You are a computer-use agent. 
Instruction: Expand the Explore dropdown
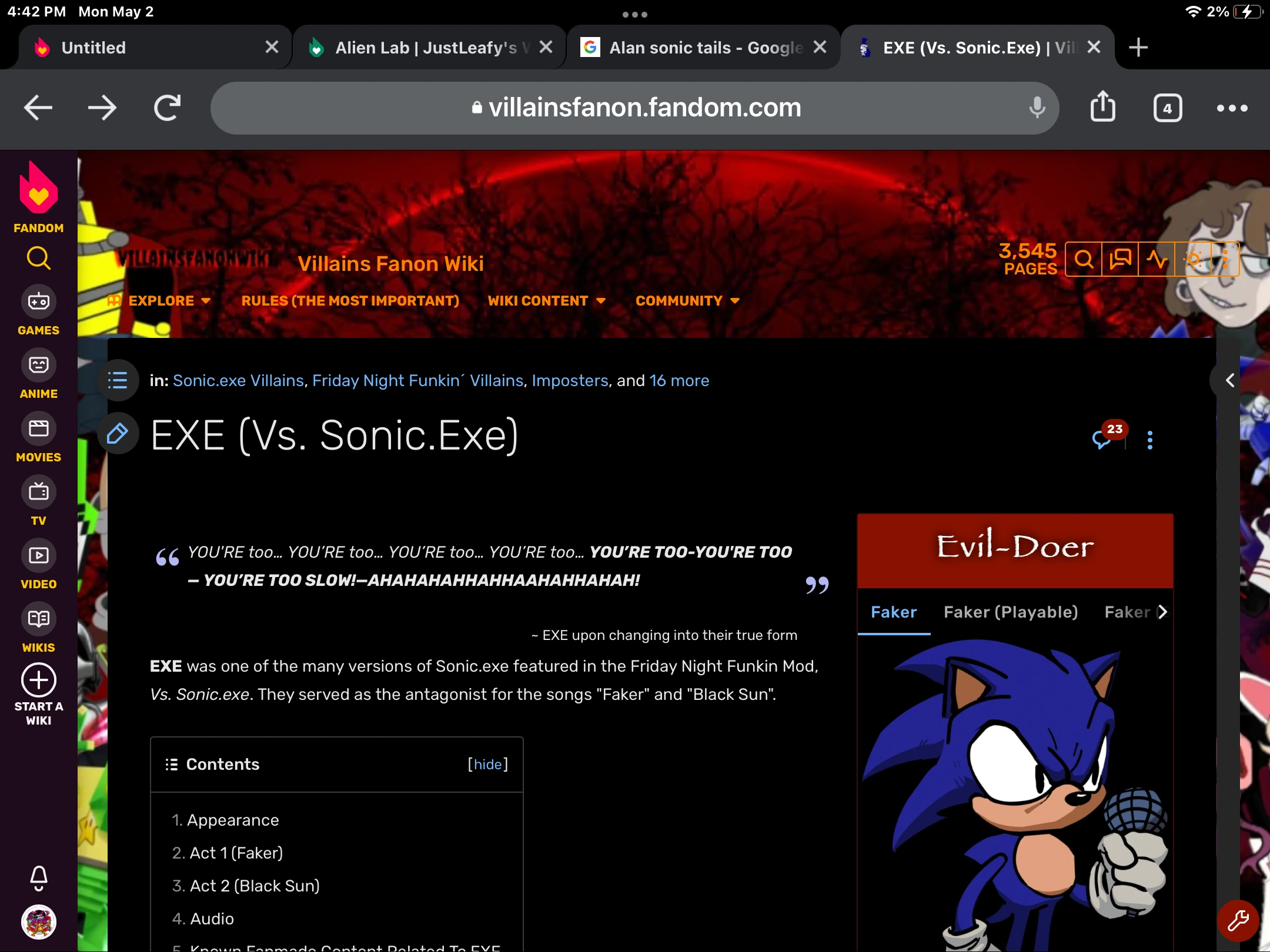click(x=161, y=300)
